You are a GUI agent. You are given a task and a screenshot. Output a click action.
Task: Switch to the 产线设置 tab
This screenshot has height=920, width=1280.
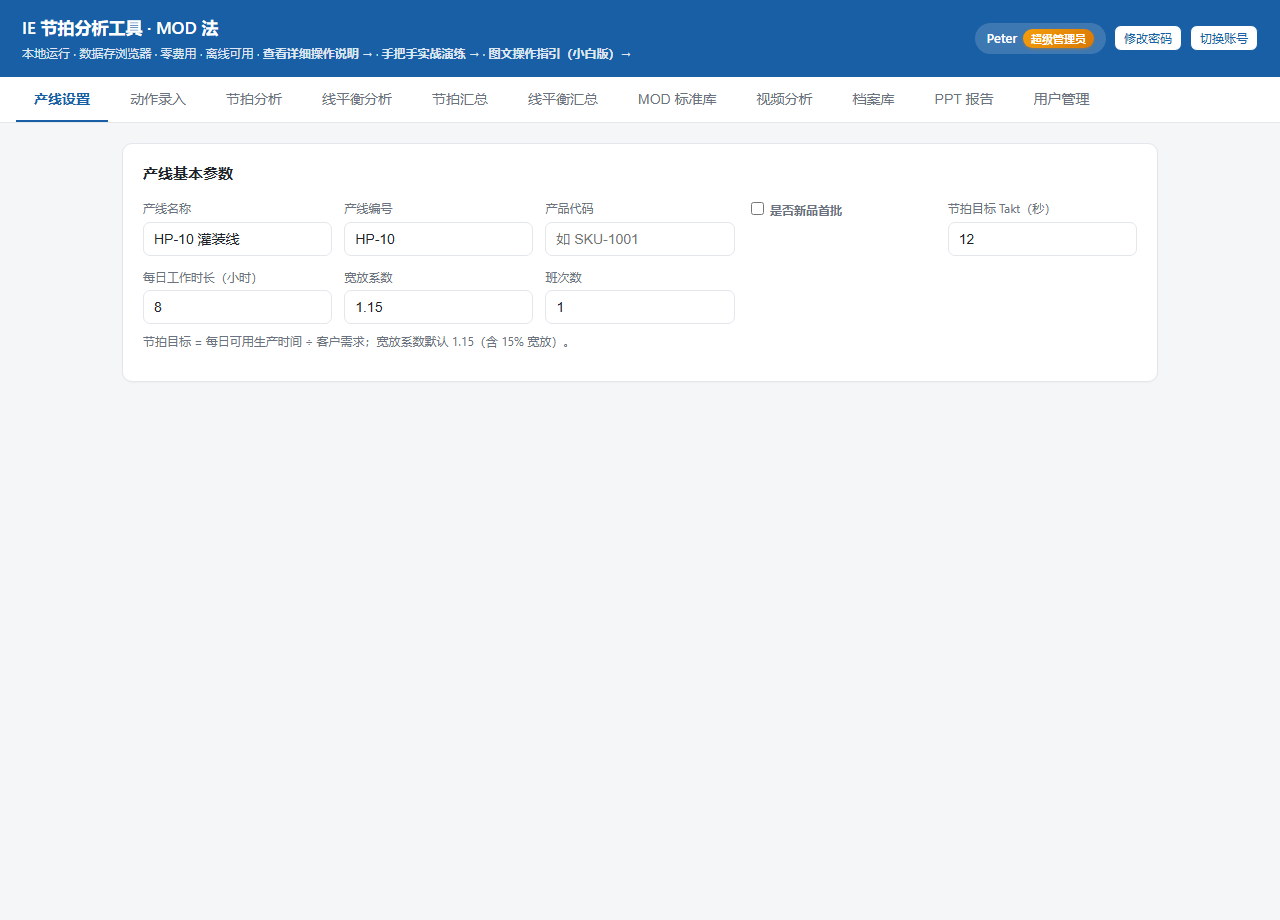62,100
